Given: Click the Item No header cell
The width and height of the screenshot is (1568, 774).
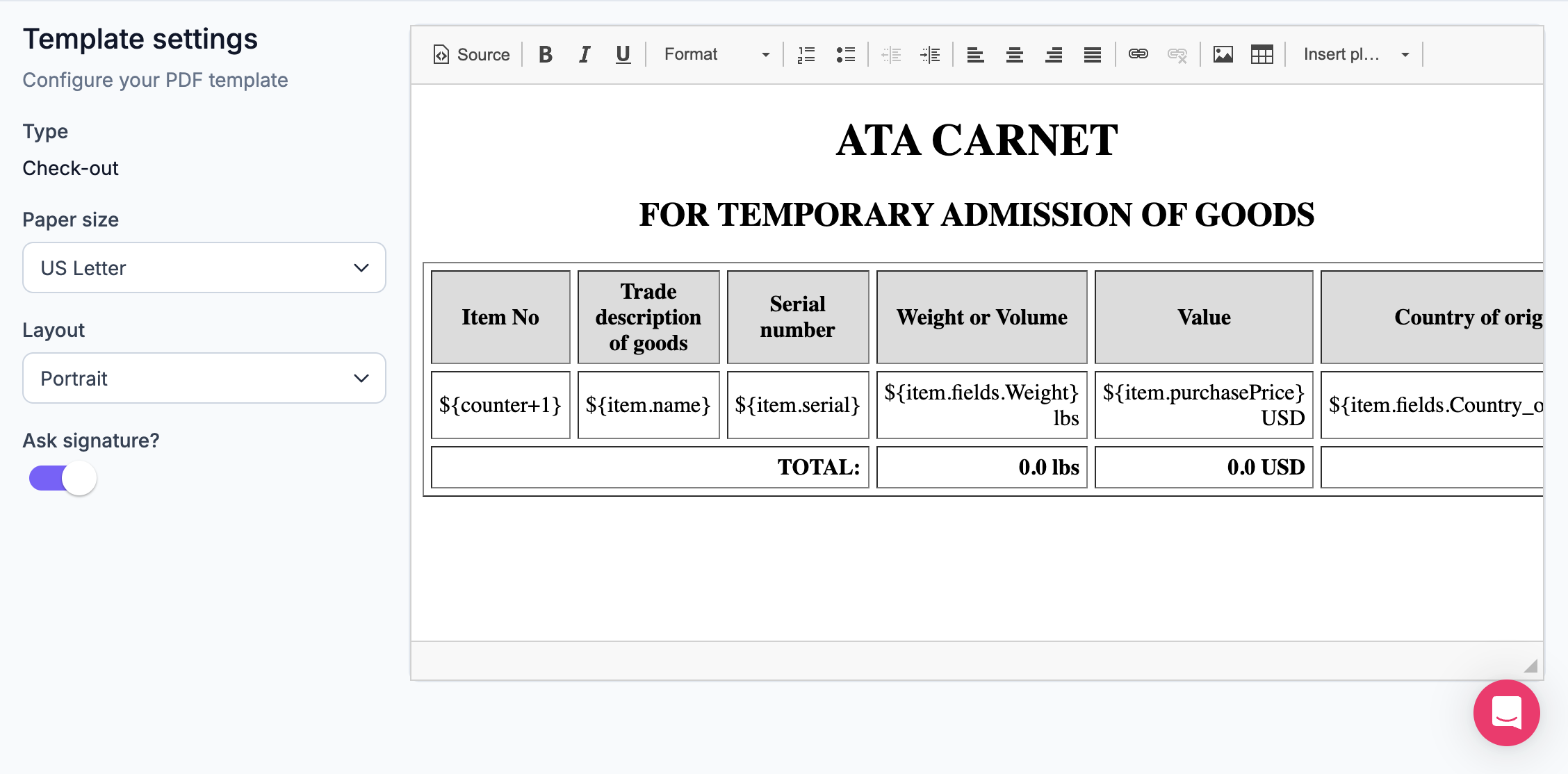Looking at the screenshot, I should [x=500, y=317].
